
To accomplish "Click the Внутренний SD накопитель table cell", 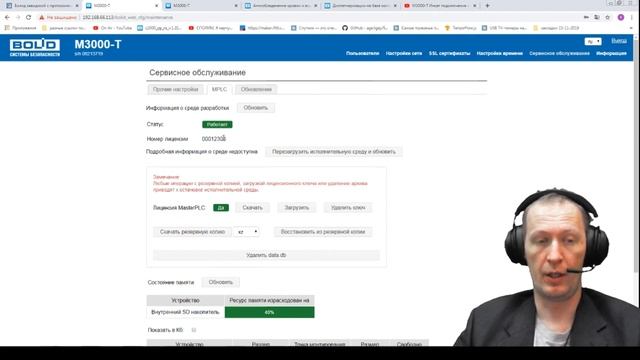I will 185,312.
